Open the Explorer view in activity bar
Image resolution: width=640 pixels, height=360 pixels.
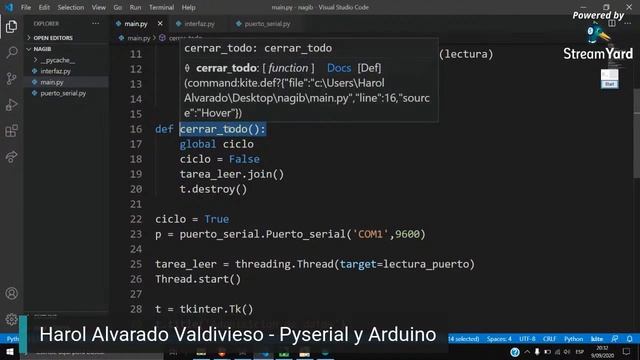point(11,27)
